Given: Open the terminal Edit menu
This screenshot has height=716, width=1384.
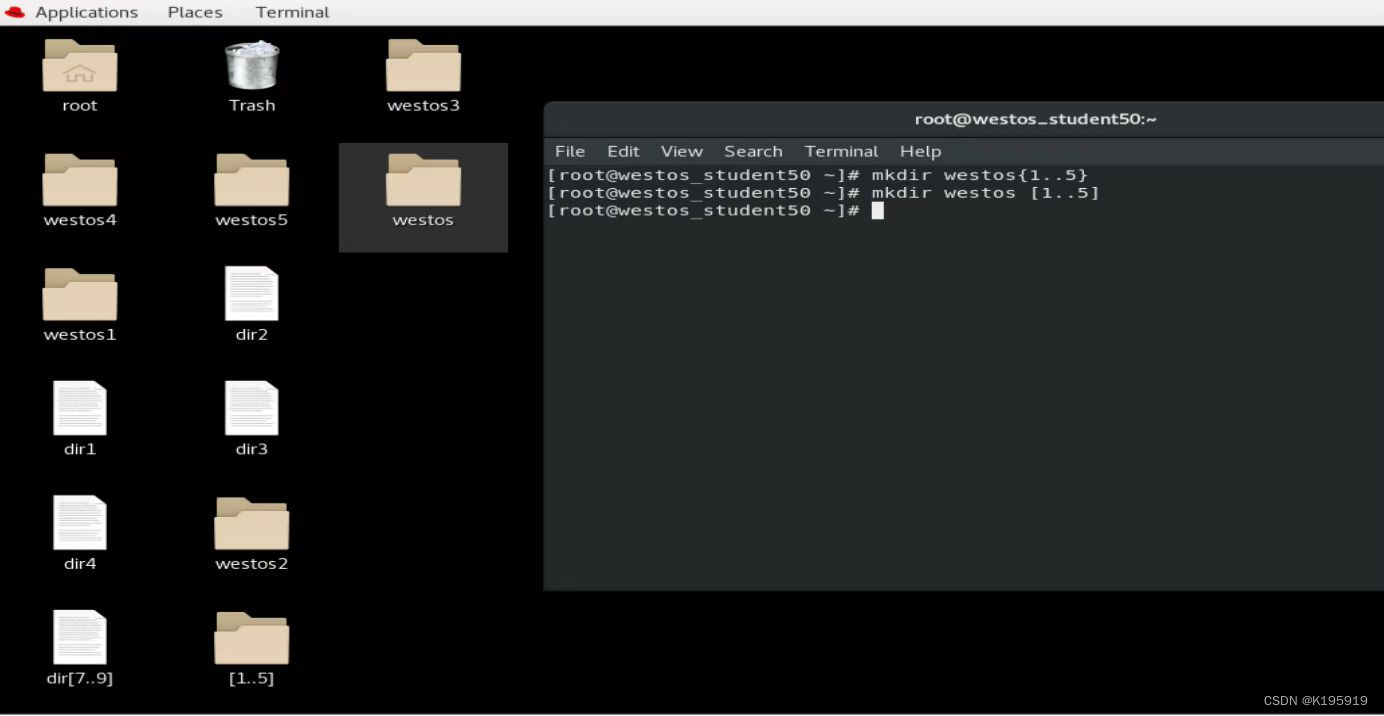Looking at the screenshot, I should click(x=623, y=151).
